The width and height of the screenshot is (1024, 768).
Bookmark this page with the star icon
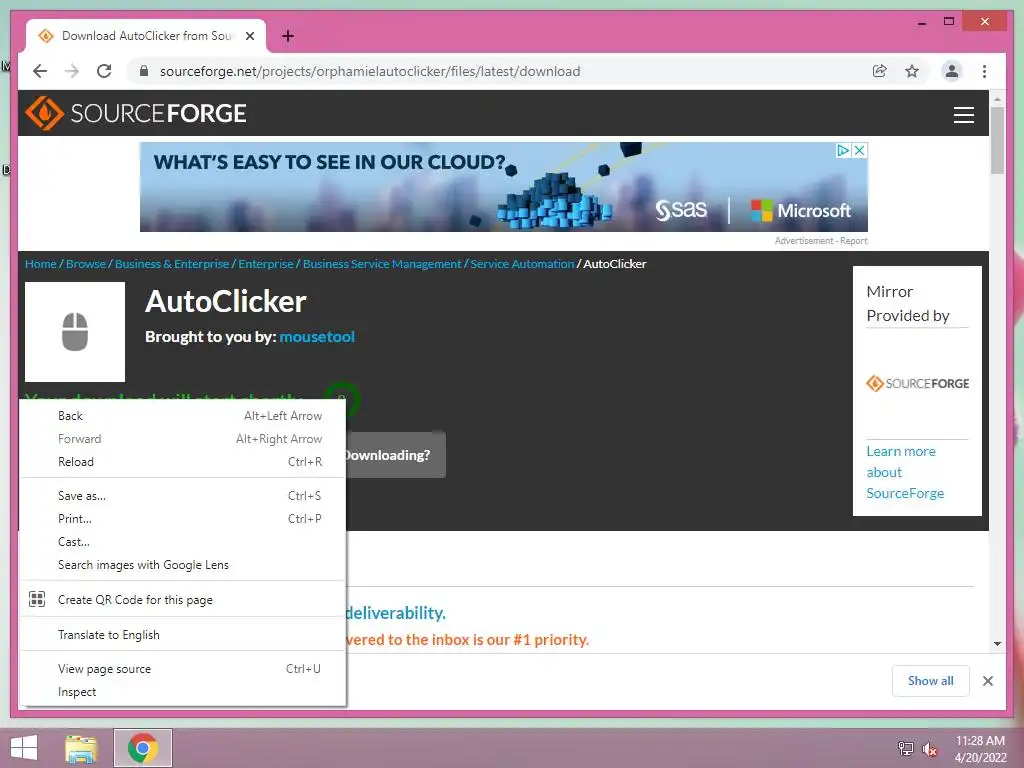pos(912,71)
